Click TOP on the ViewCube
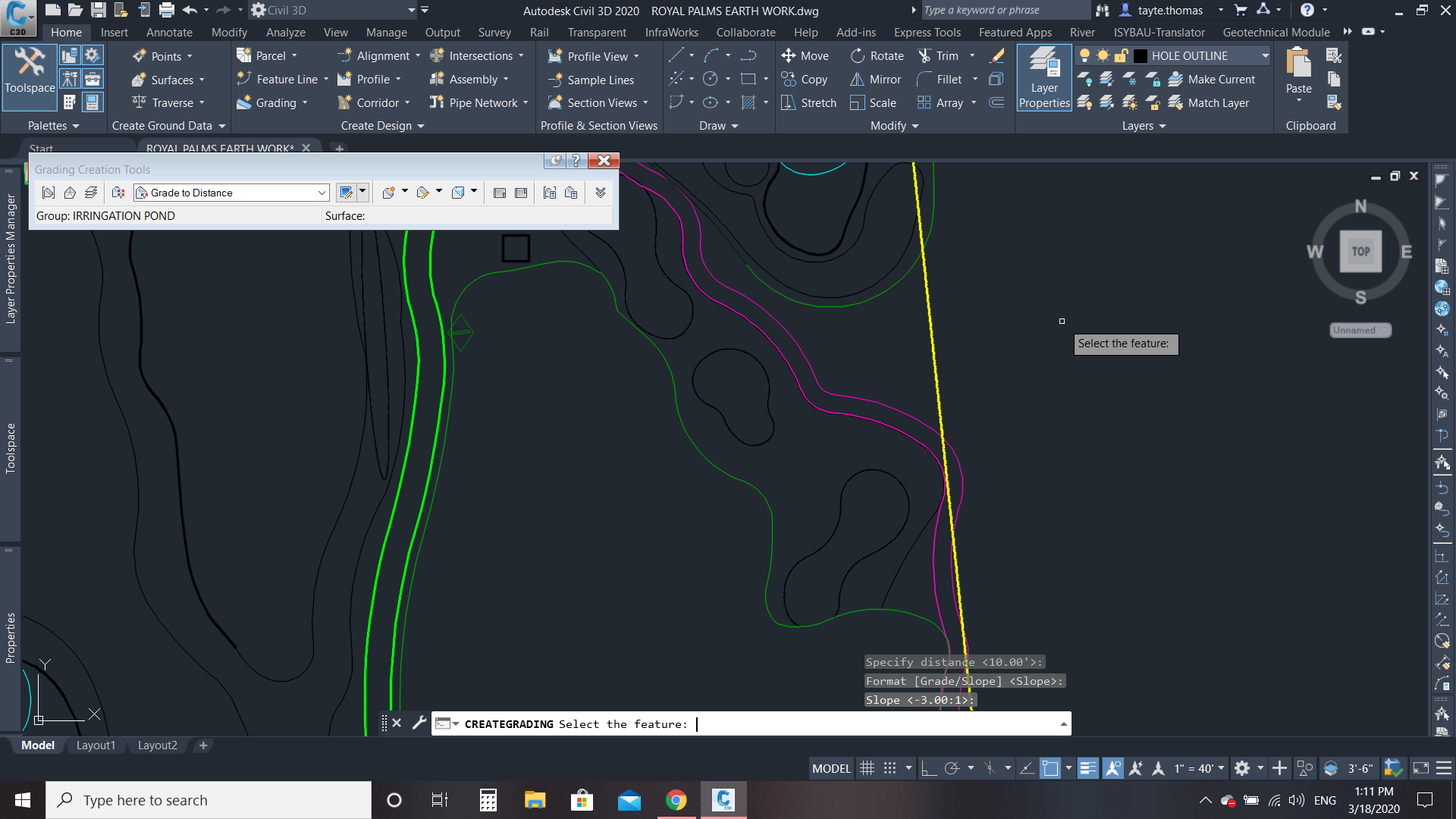Image resolution: width=1456 pixels, height=819 pixels. click(x=1360, y=252)
